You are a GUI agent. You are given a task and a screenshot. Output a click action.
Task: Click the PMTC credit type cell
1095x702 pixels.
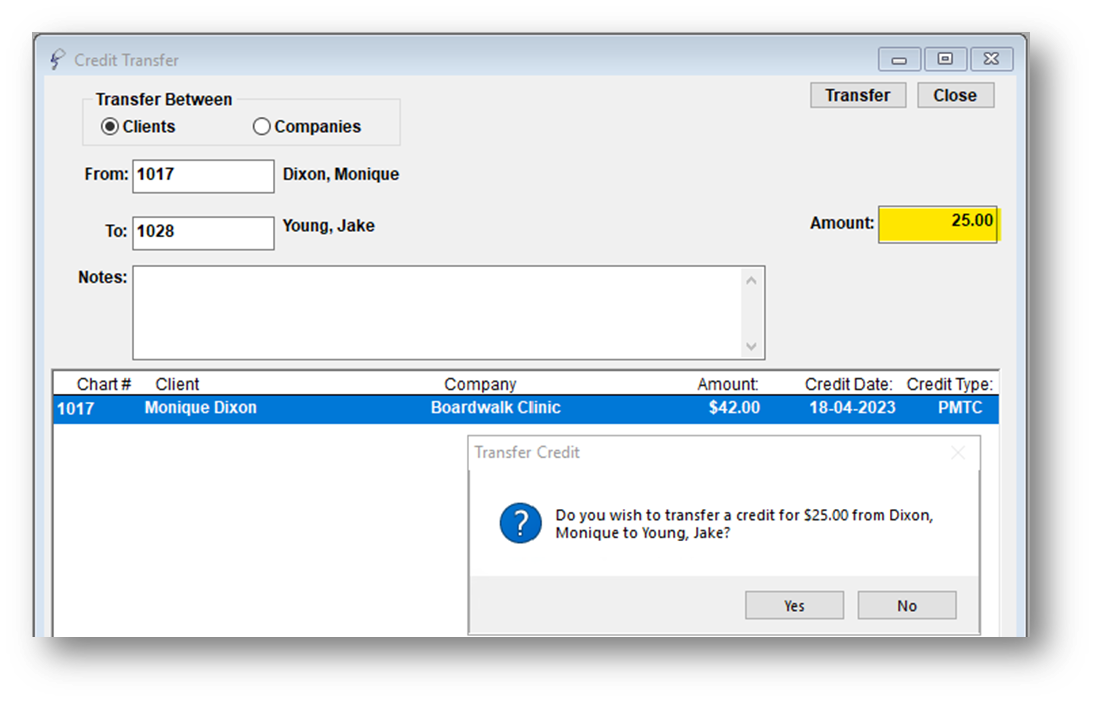(960, 408)
